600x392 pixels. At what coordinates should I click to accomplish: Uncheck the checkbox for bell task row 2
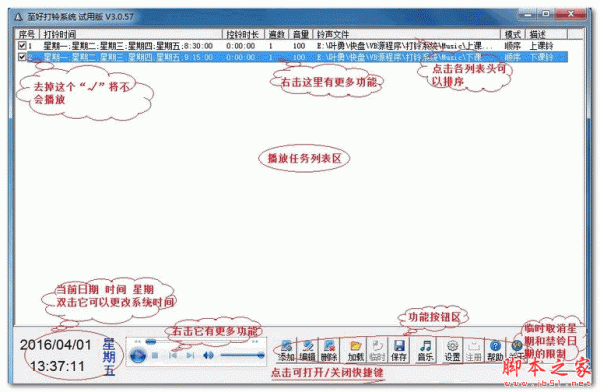tap(22, 57)
